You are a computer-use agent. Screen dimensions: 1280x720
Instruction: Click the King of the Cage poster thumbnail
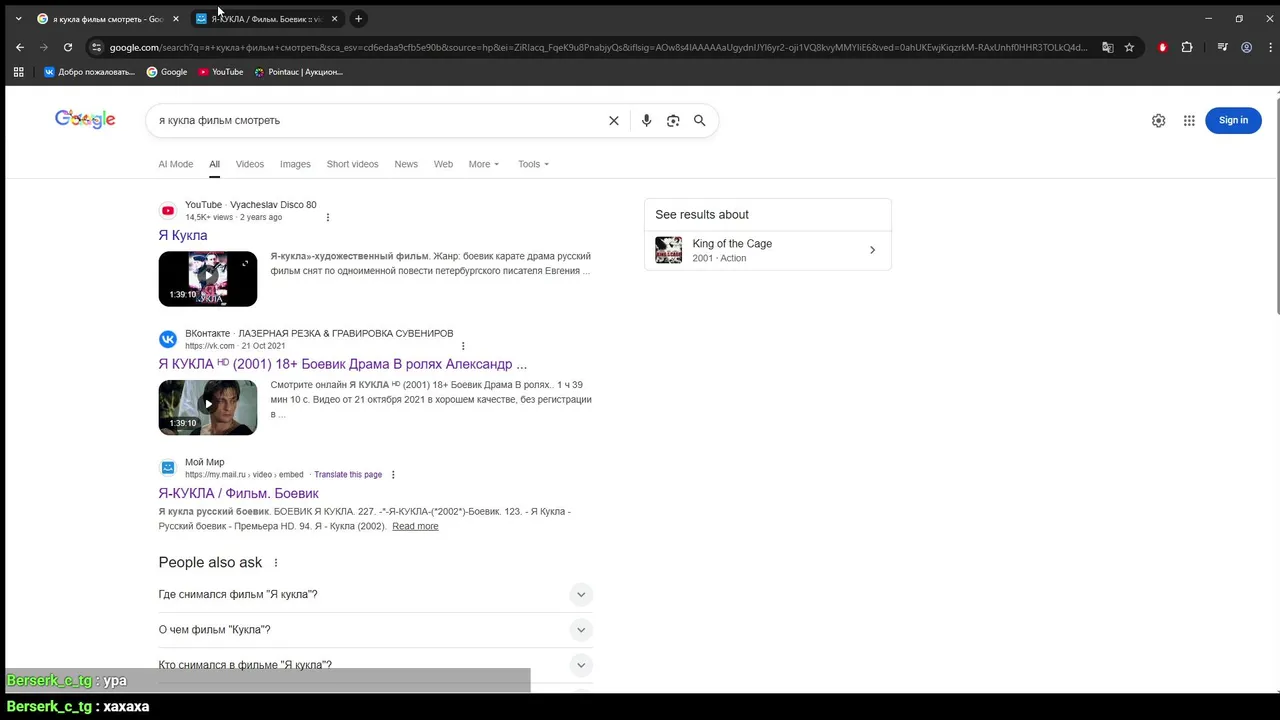point(669,250)
